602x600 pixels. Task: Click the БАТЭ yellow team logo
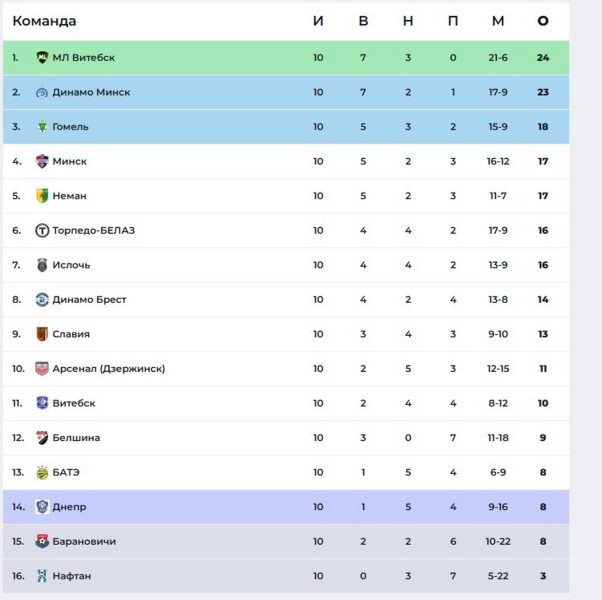coord(42,472)
